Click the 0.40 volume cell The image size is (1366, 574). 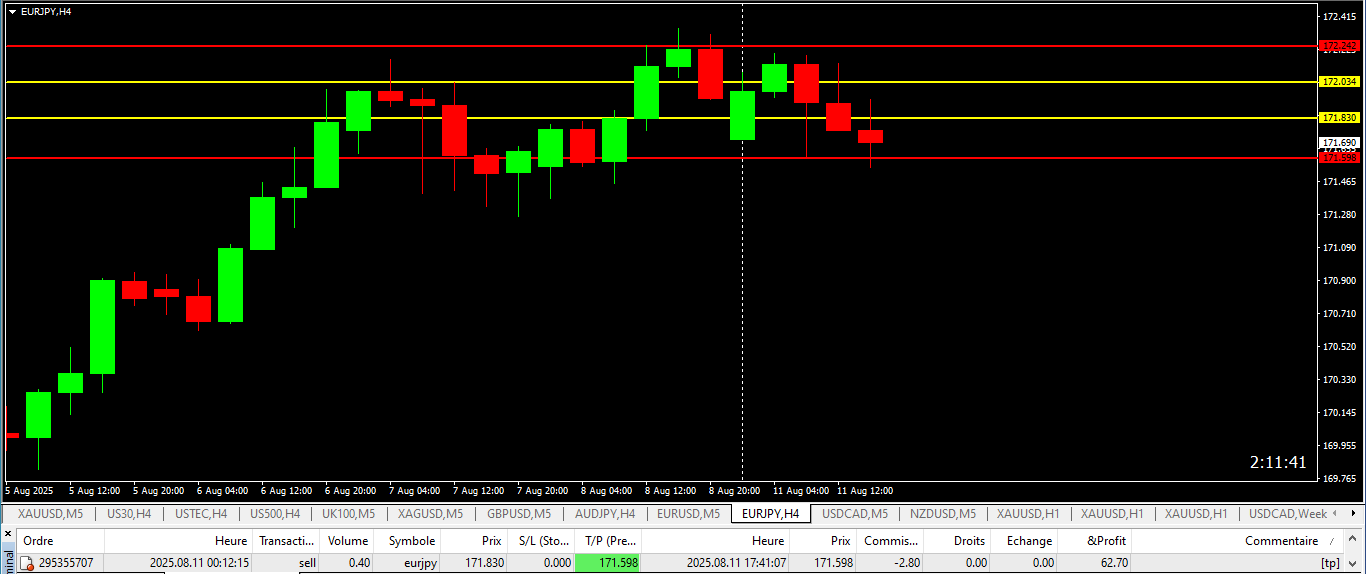click(x=359, y=563)
